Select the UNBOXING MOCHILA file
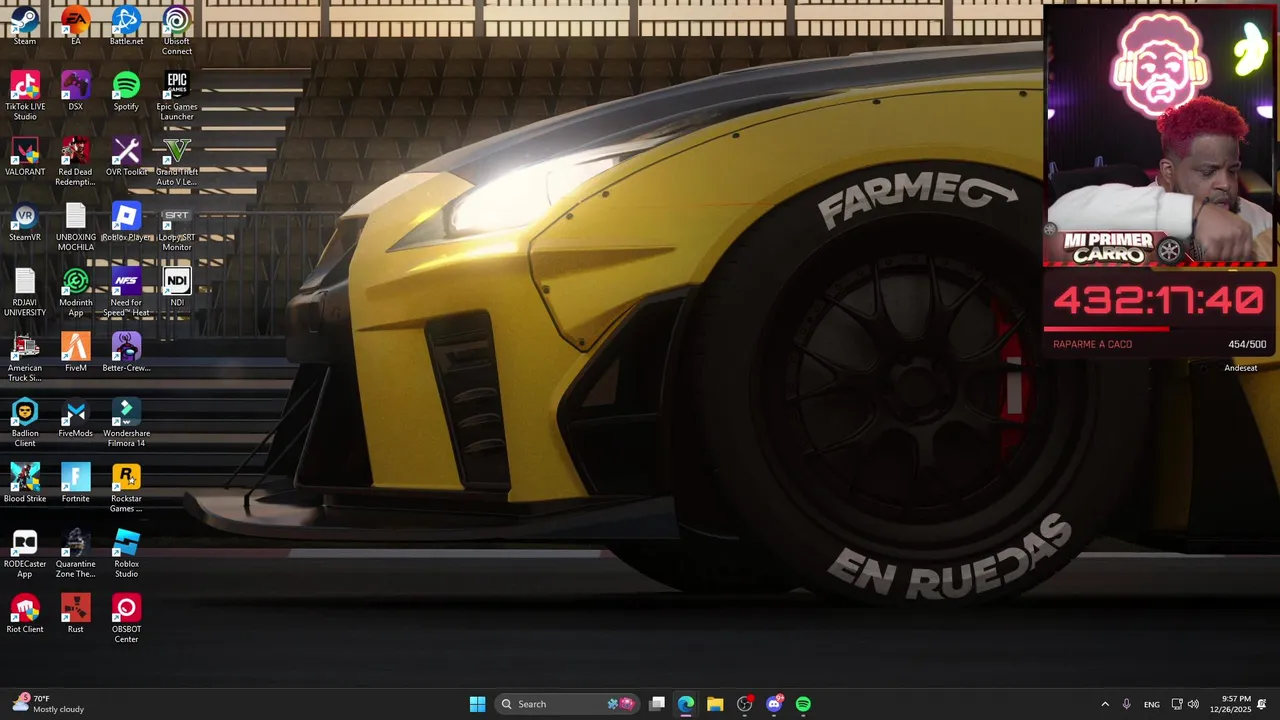This screenshot has width=1280, height=720. tap(76, 227)
